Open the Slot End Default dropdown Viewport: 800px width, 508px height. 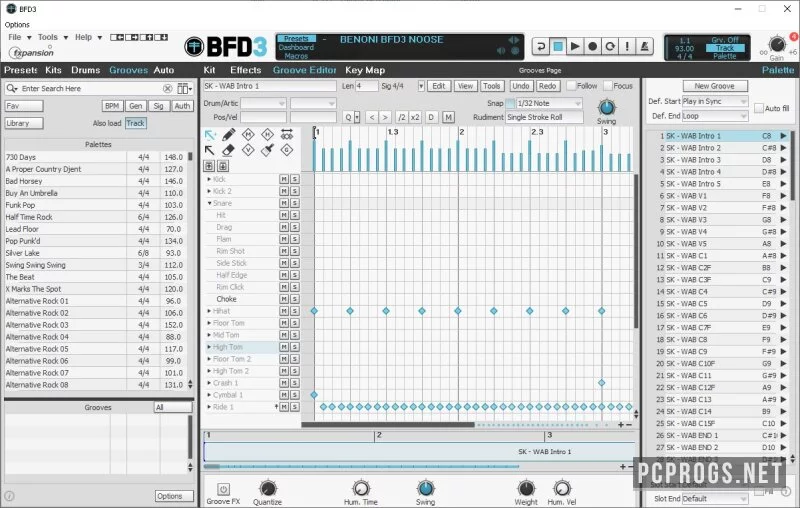(715, 498)
